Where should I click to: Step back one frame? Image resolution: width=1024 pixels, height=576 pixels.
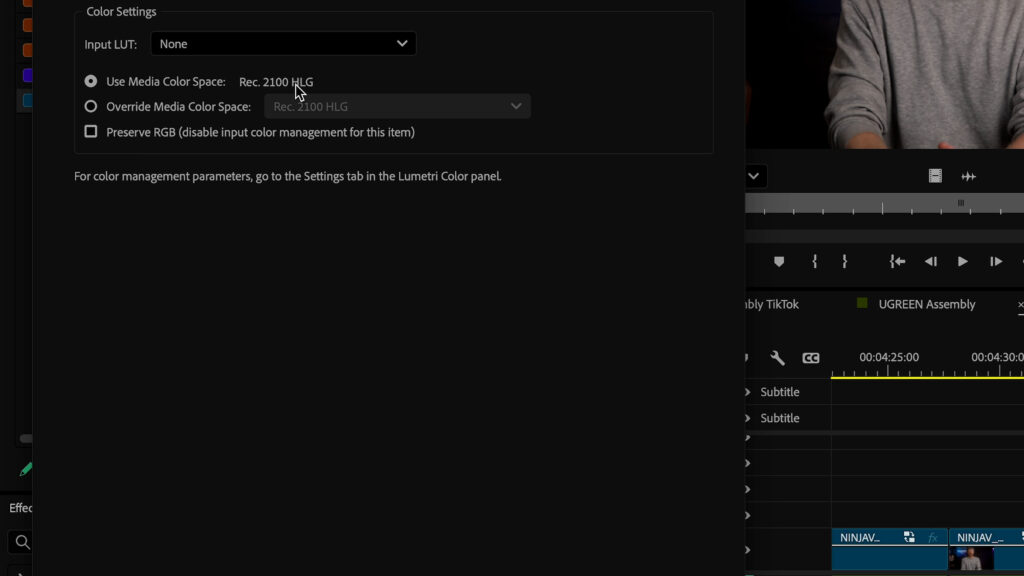coord(930,262)
